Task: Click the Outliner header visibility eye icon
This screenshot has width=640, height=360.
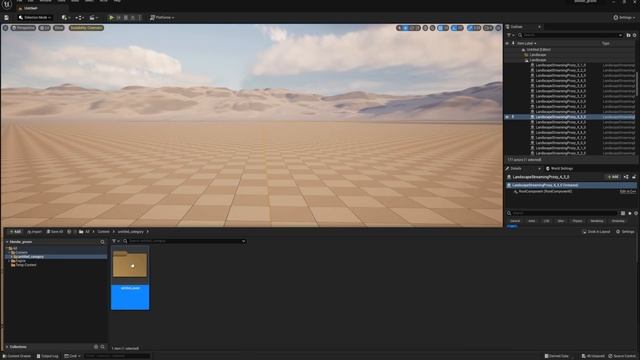Action: pos(507,43)
